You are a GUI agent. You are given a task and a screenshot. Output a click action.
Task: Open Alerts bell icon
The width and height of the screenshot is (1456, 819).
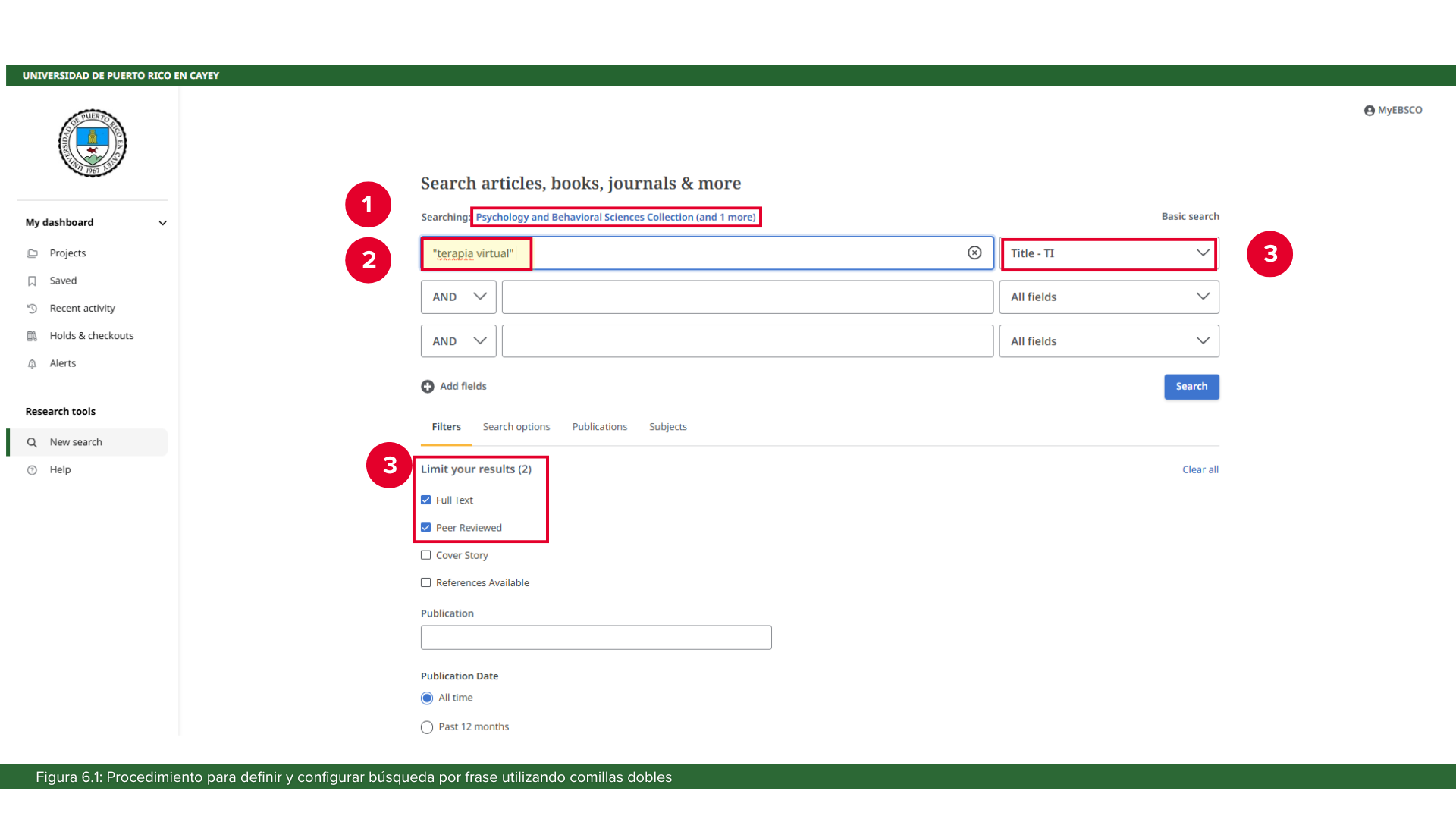(32, 364)
